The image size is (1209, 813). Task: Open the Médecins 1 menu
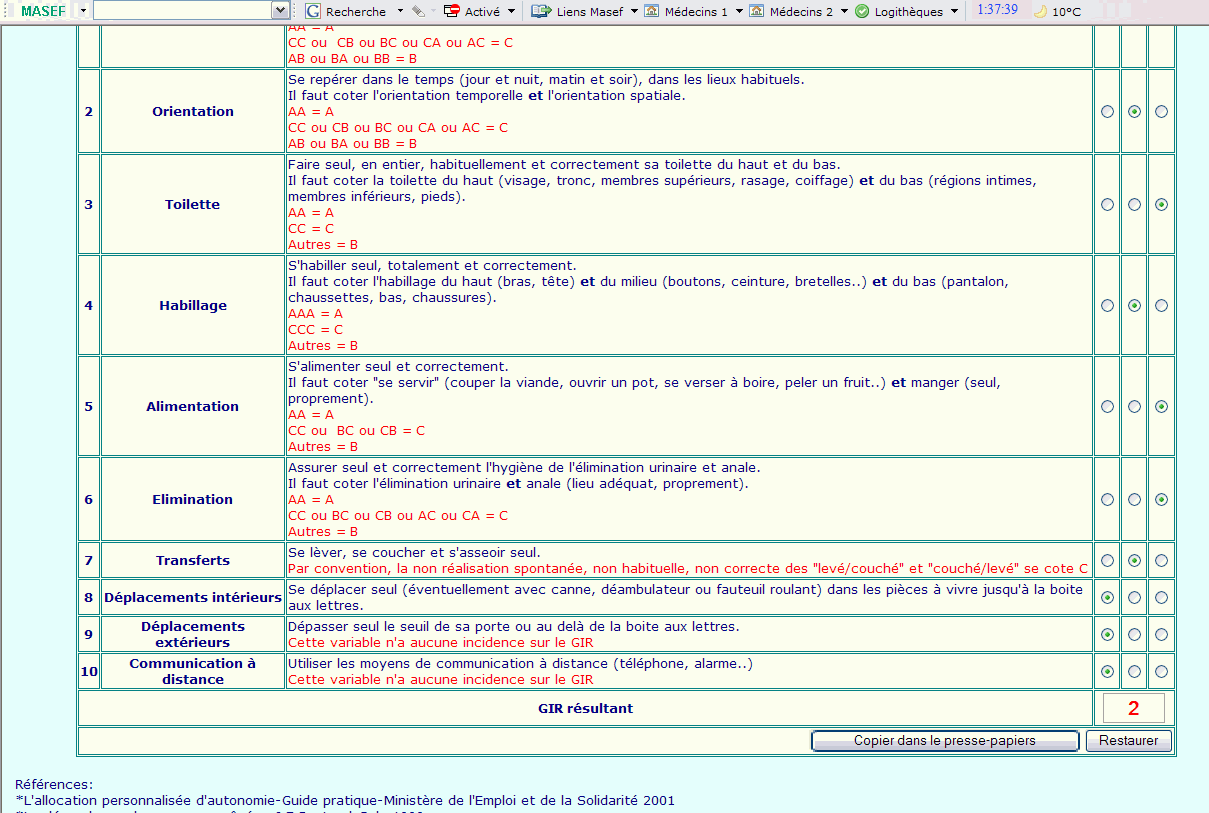[694, 11]
